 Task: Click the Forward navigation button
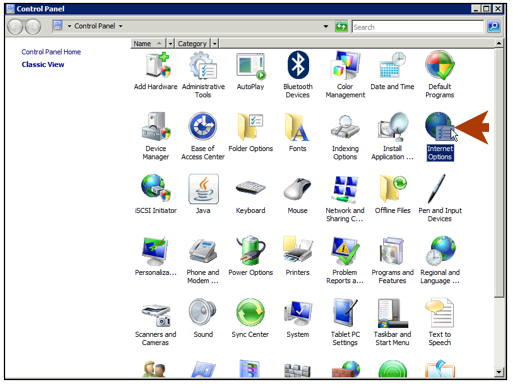(x=33, y=27)
